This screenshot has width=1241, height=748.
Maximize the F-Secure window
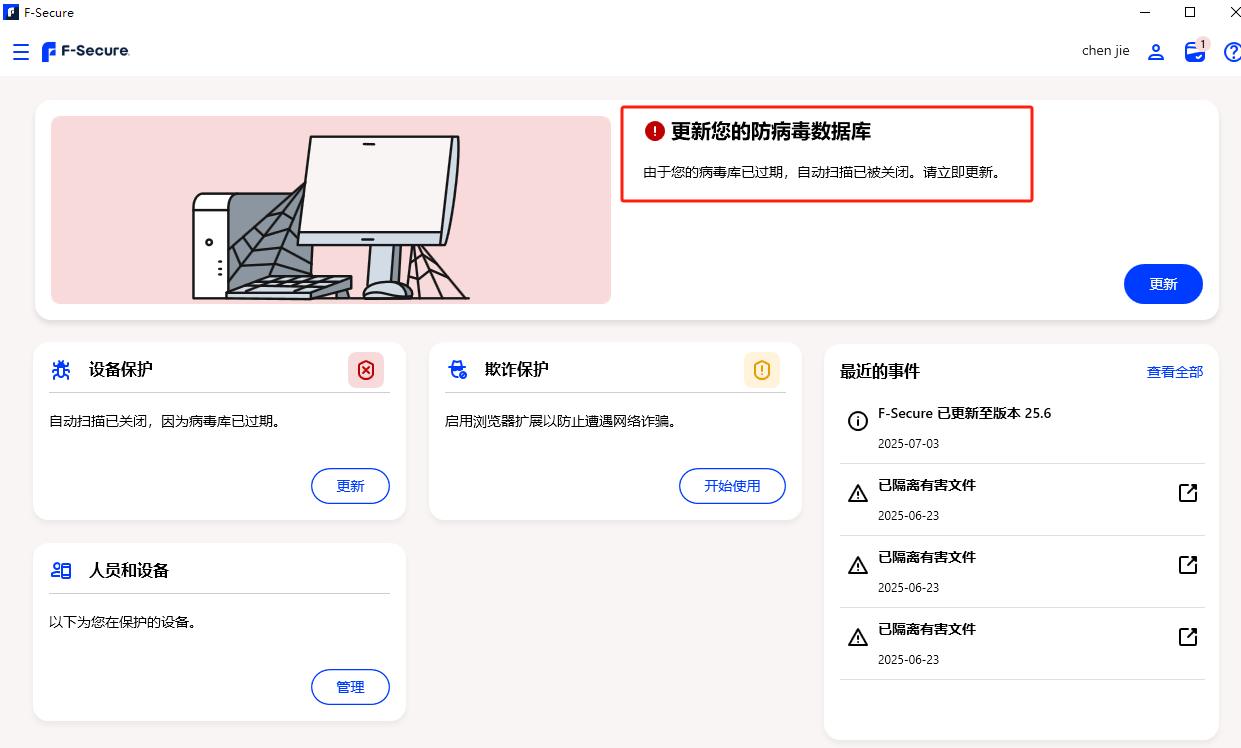click(1190, 13)
